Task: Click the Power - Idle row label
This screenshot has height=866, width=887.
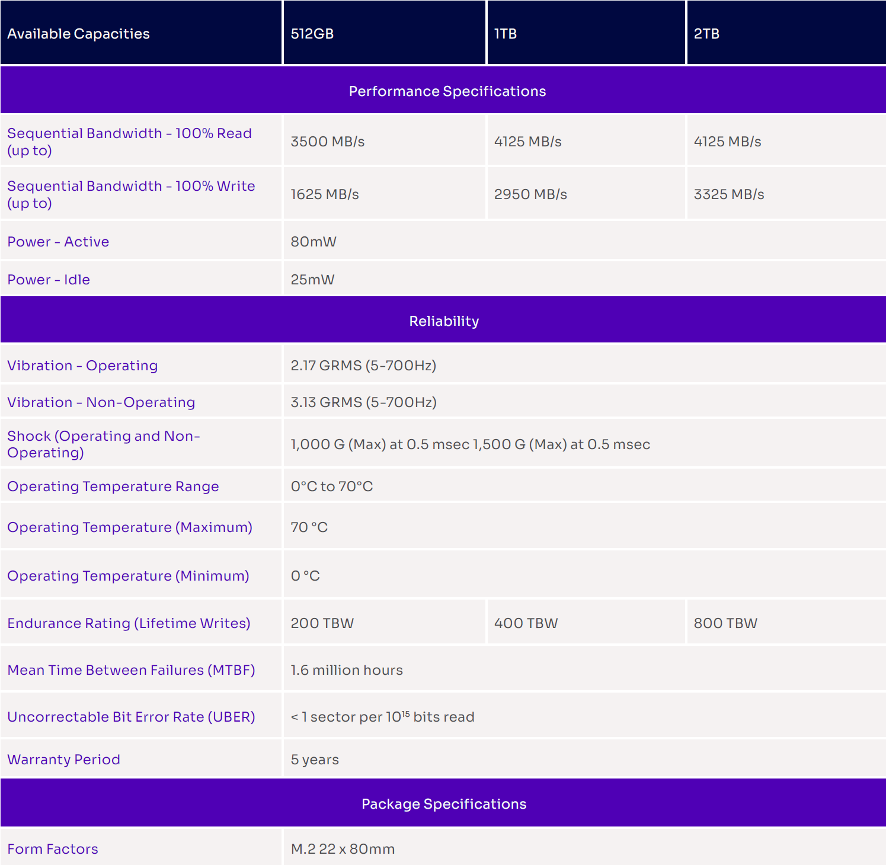Action: coord(48,280)
